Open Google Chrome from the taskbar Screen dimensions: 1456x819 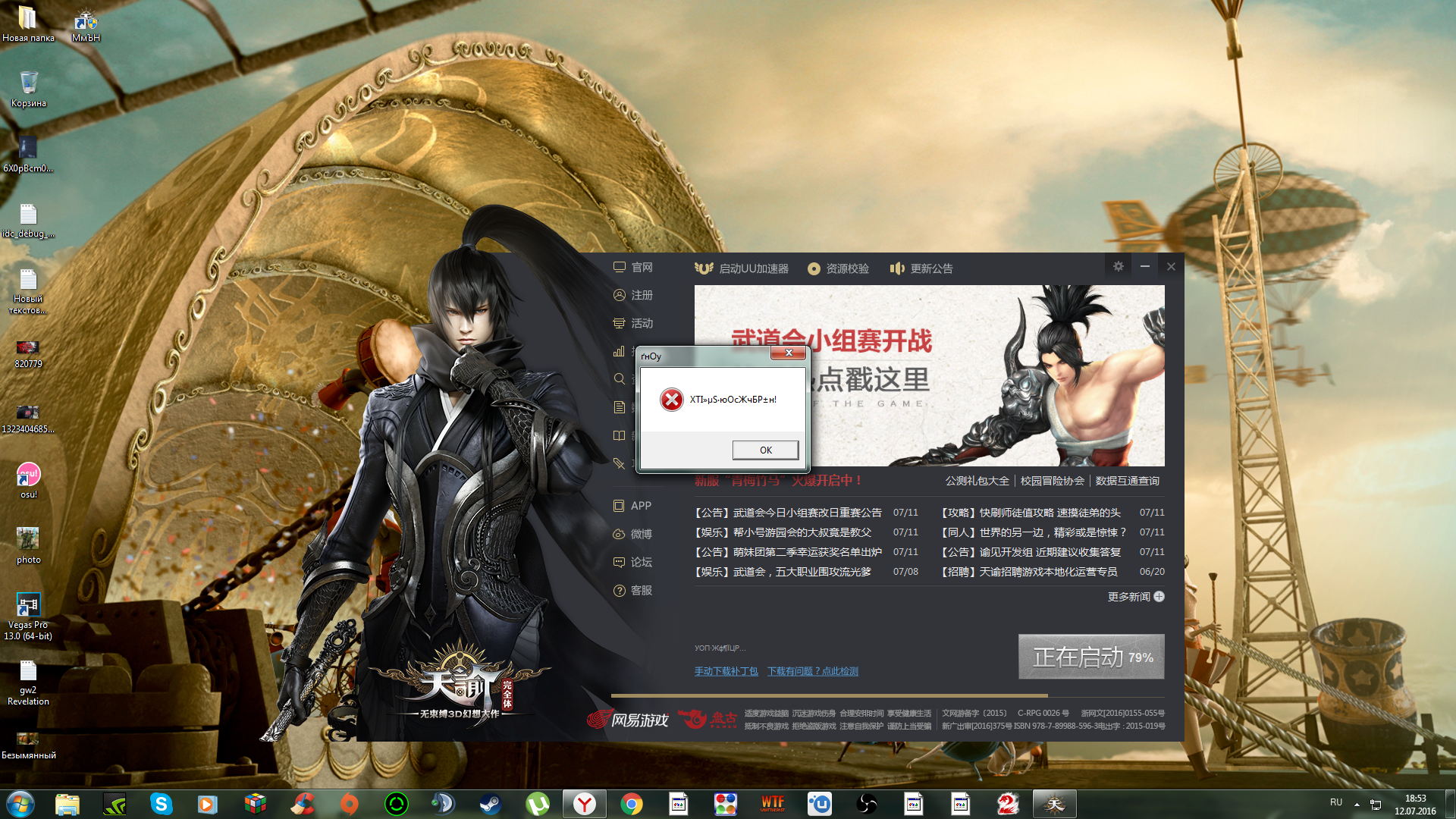click(632, 804)
